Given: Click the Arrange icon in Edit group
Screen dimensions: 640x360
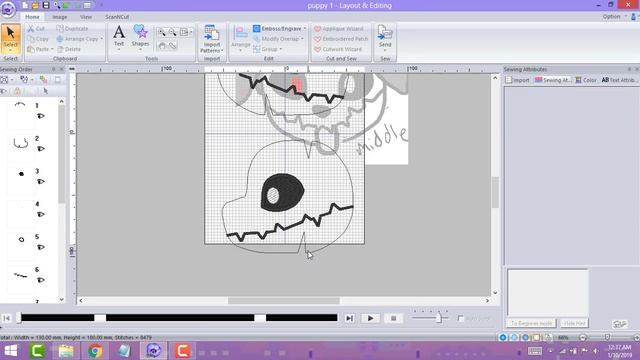Looking at the screenshot, I should click(240, 33).
